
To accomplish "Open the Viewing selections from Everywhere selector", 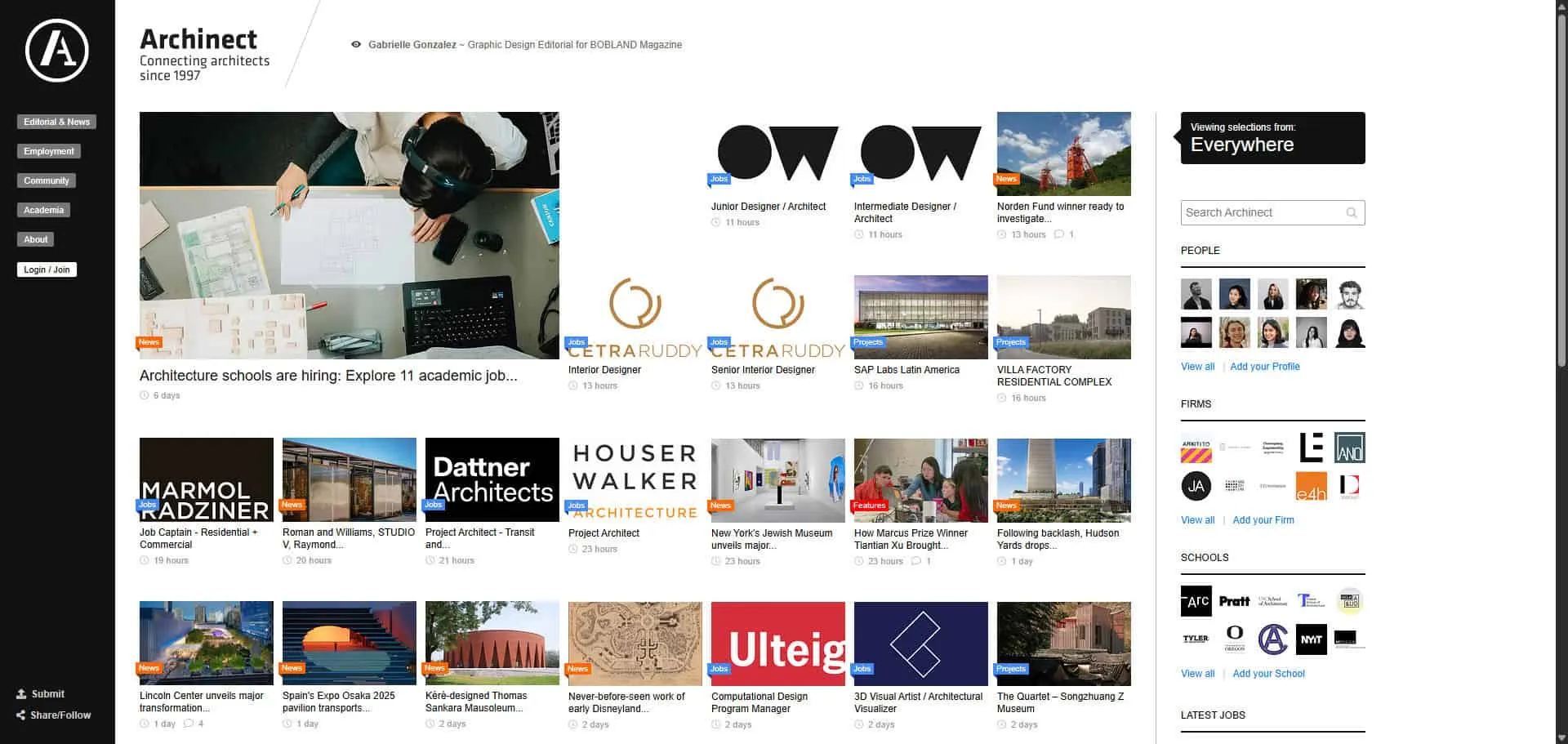I will [1272, 138].
